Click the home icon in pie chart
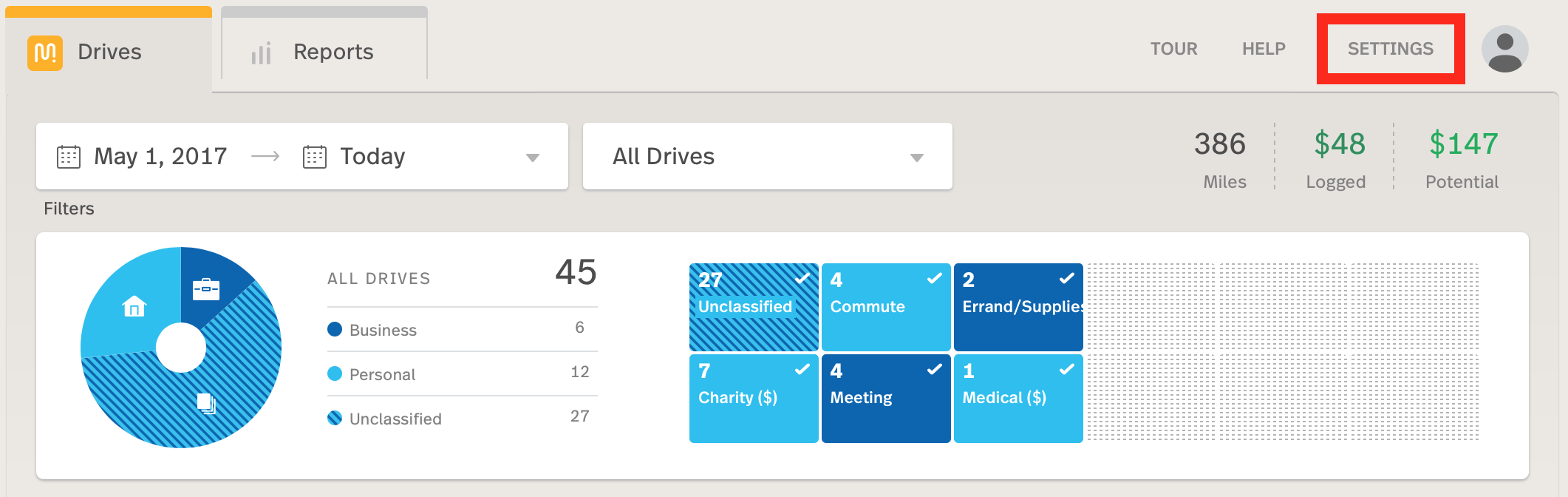Screen dimensions: 1568x497 [x=134, y=305]
